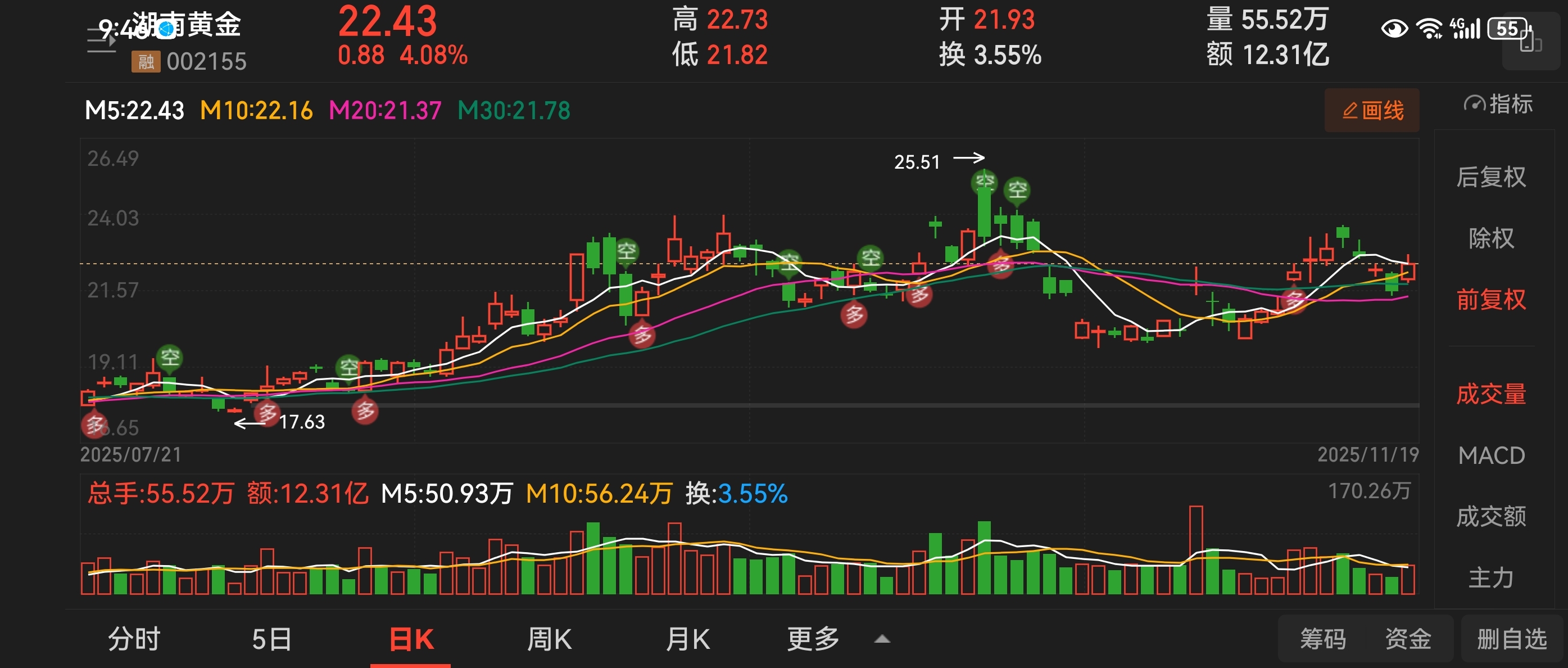
Task: Click the tallest red volume bar
Action: [x=1195, y=550]
